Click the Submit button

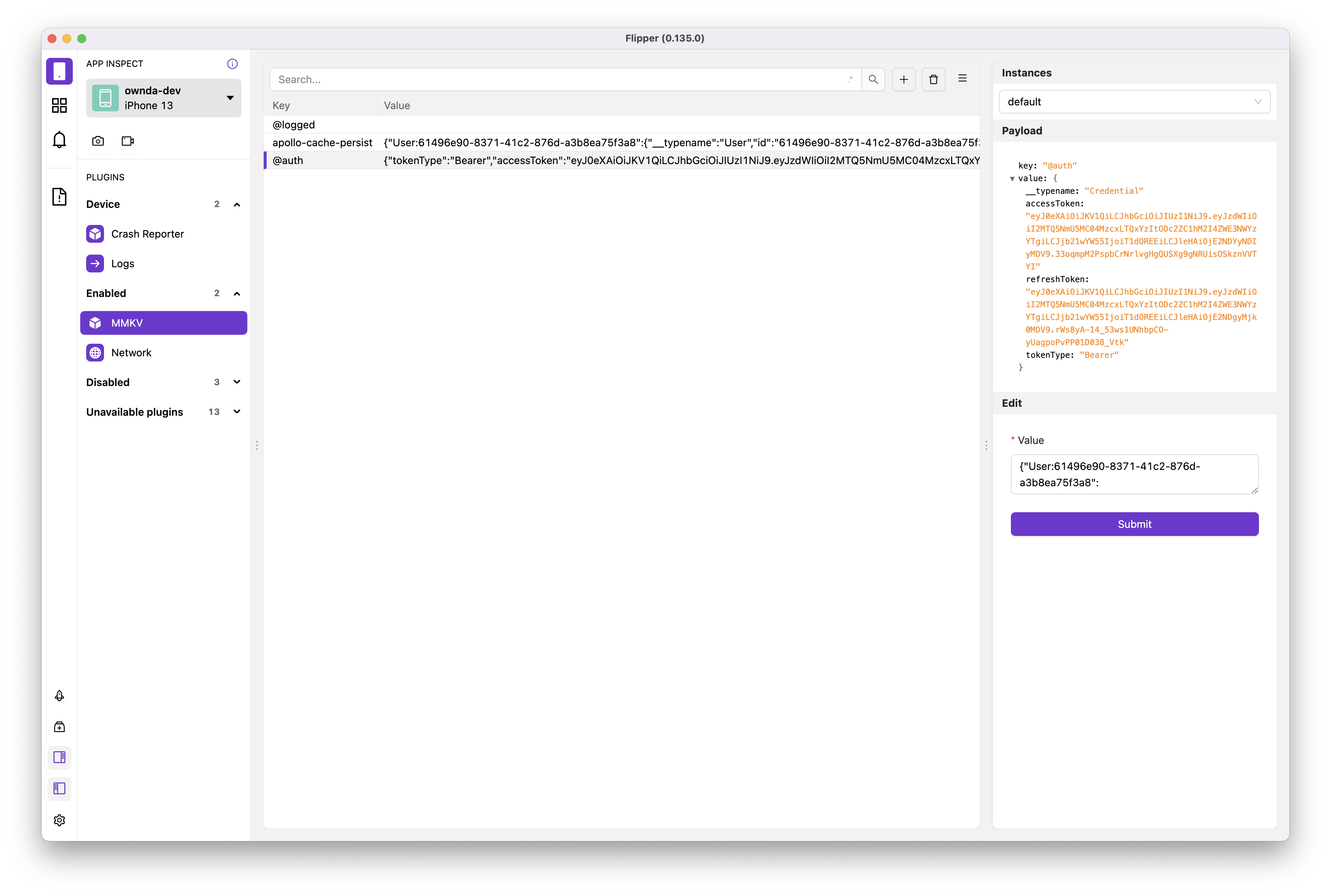coord(1134,524)
